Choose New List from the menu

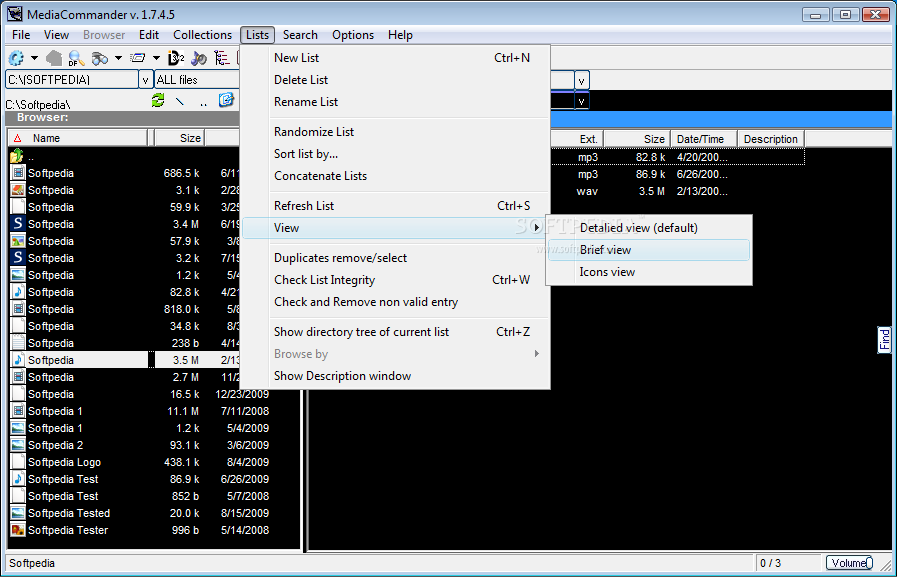395,58
